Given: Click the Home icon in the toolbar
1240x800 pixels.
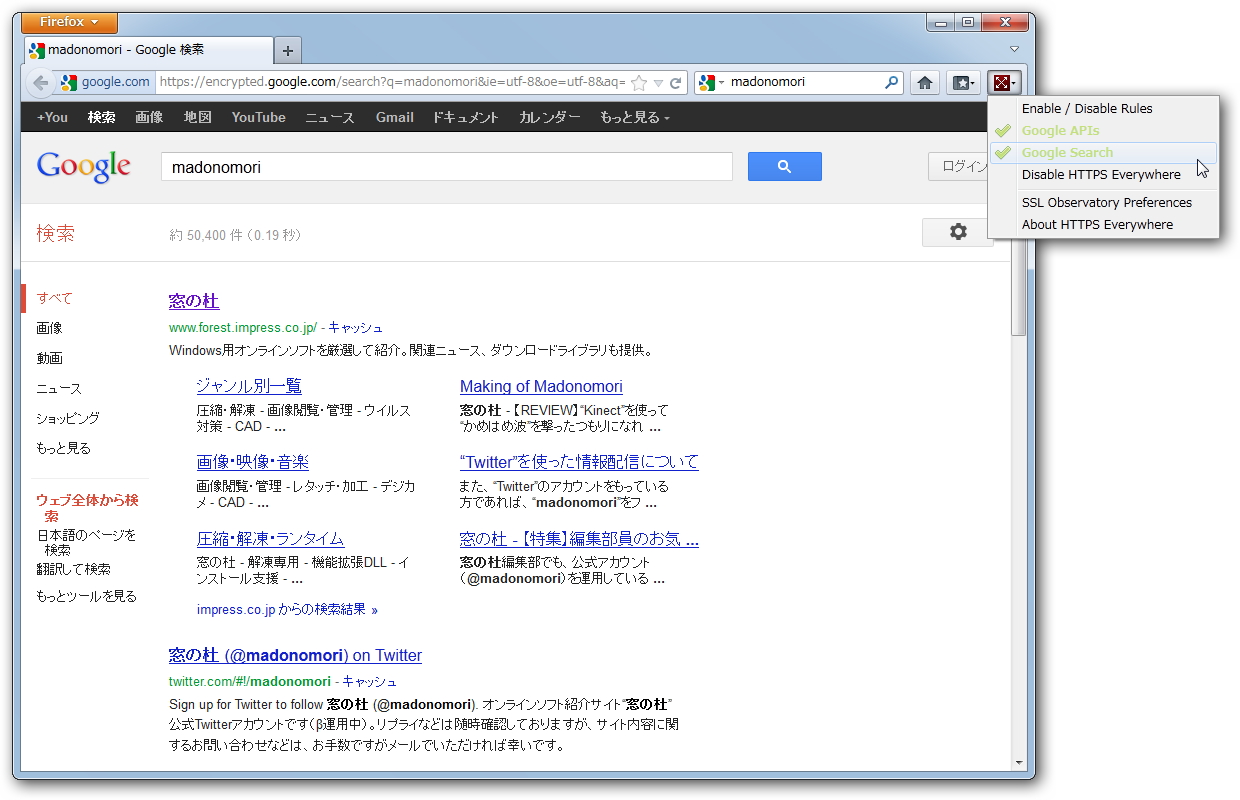Looking at the screenshot, I should coord(925,82).
